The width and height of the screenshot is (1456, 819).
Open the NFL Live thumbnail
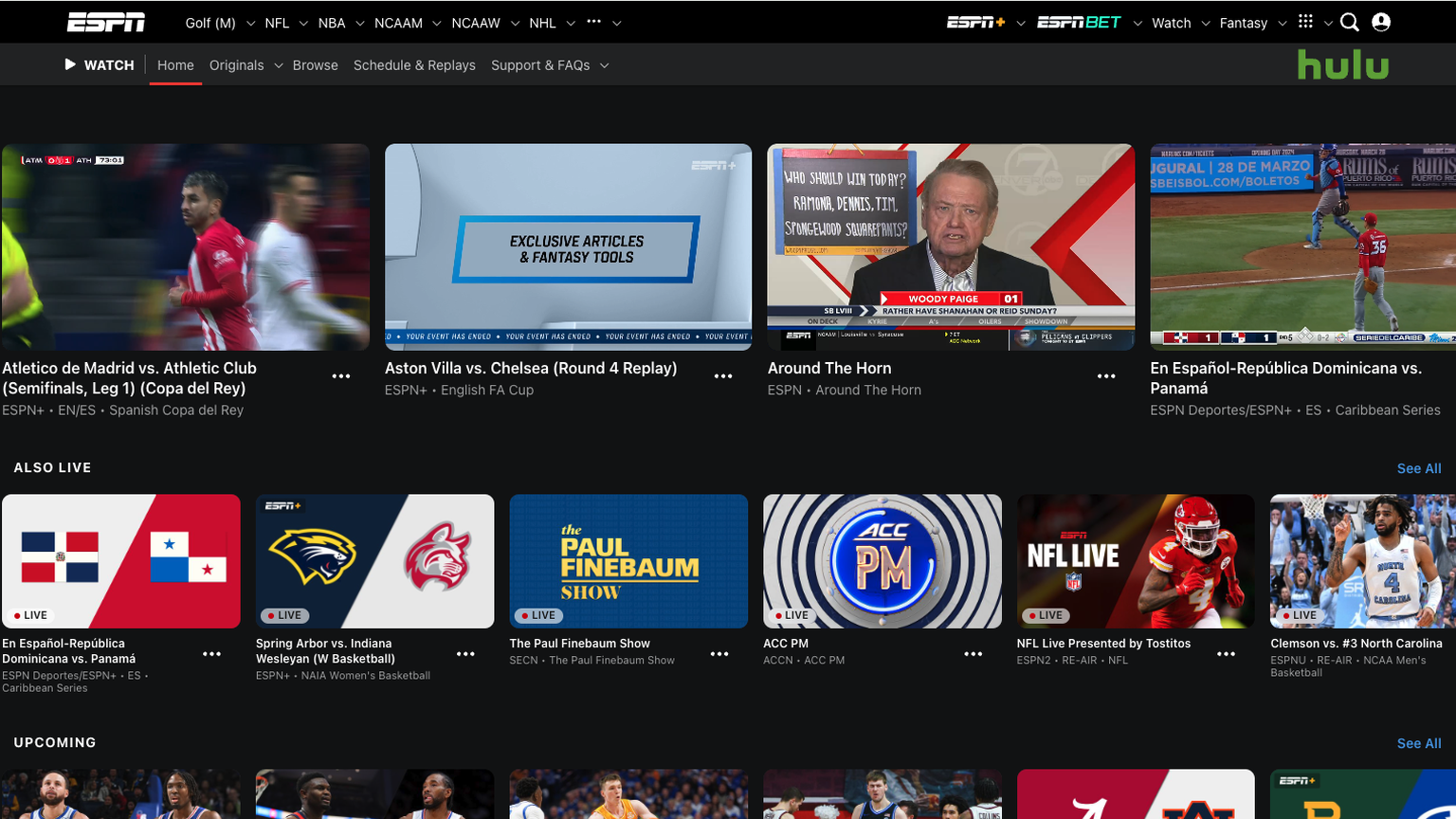pyautogui.click(x=1136, y=561)
